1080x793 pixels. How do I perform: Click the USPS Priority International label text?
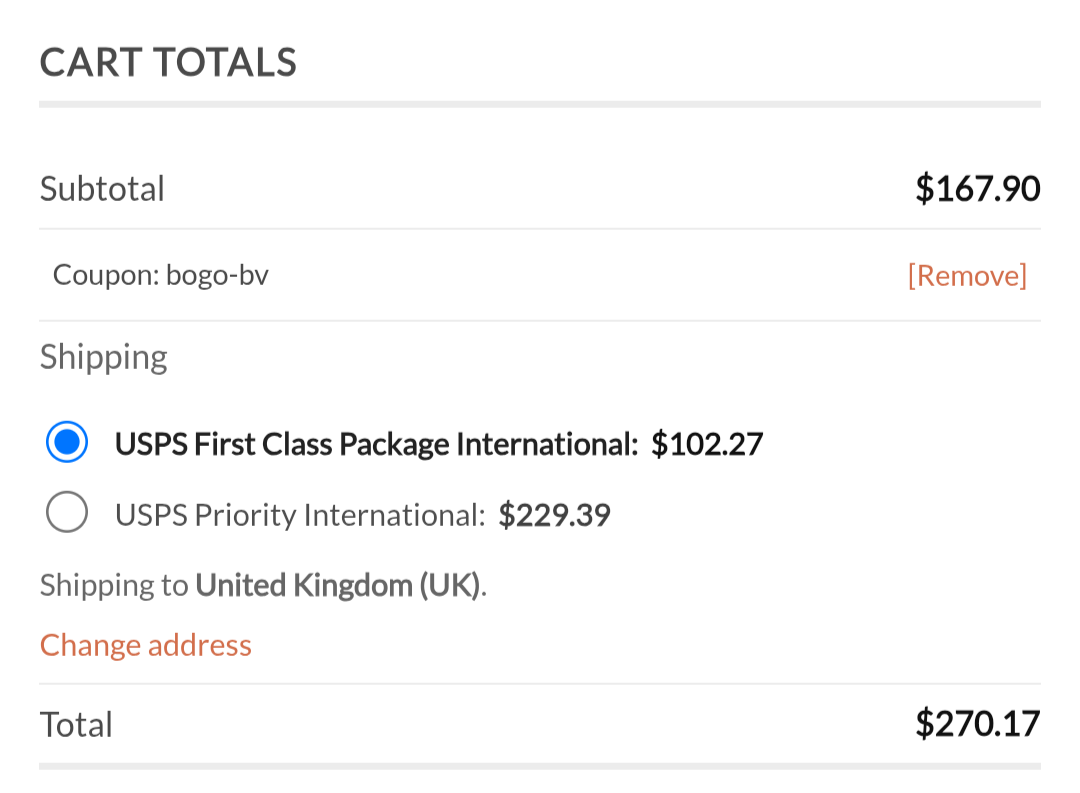[x=300, y=515]
